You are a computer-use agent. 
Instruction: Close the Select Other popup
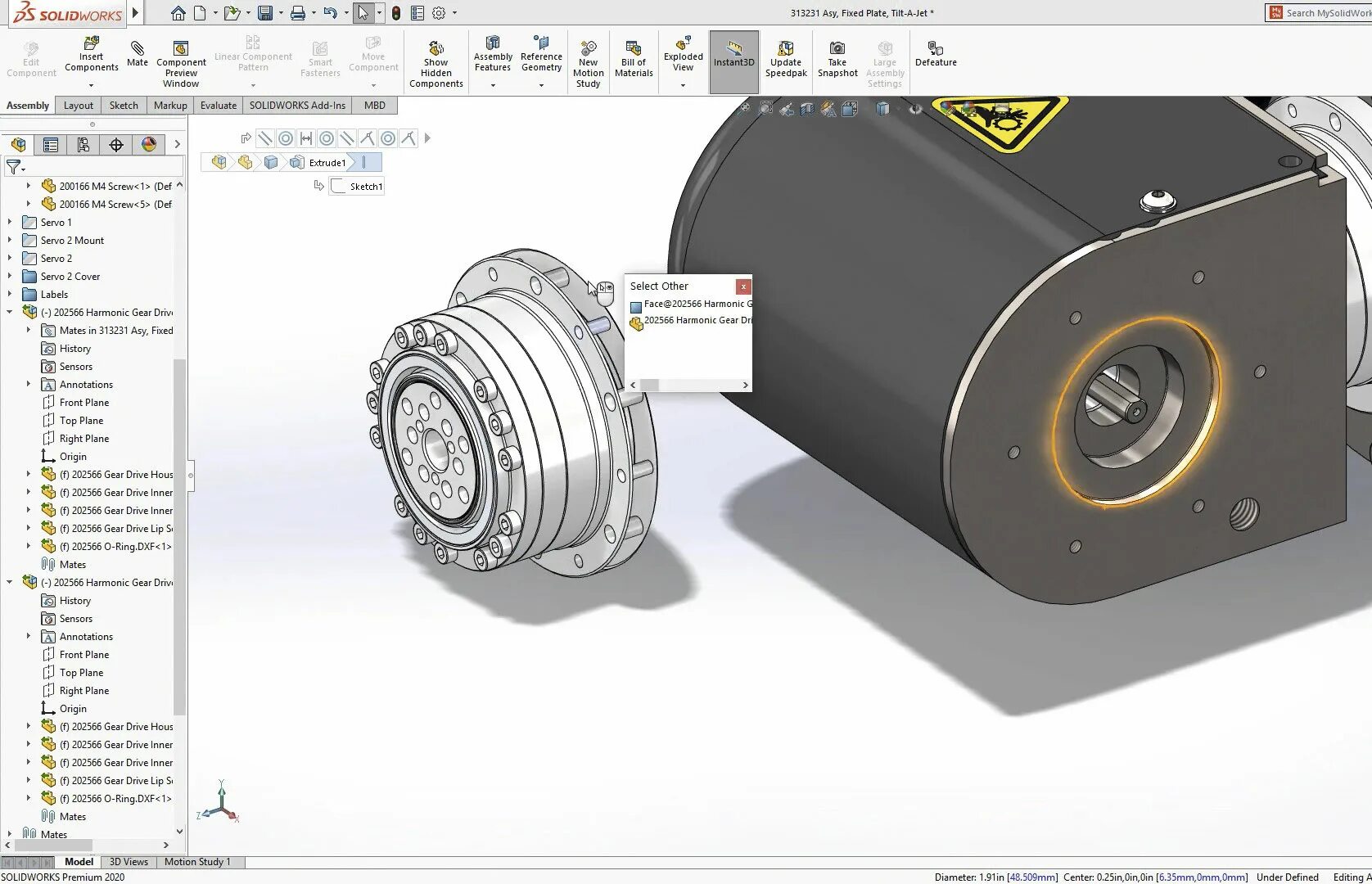coord(742,286)
